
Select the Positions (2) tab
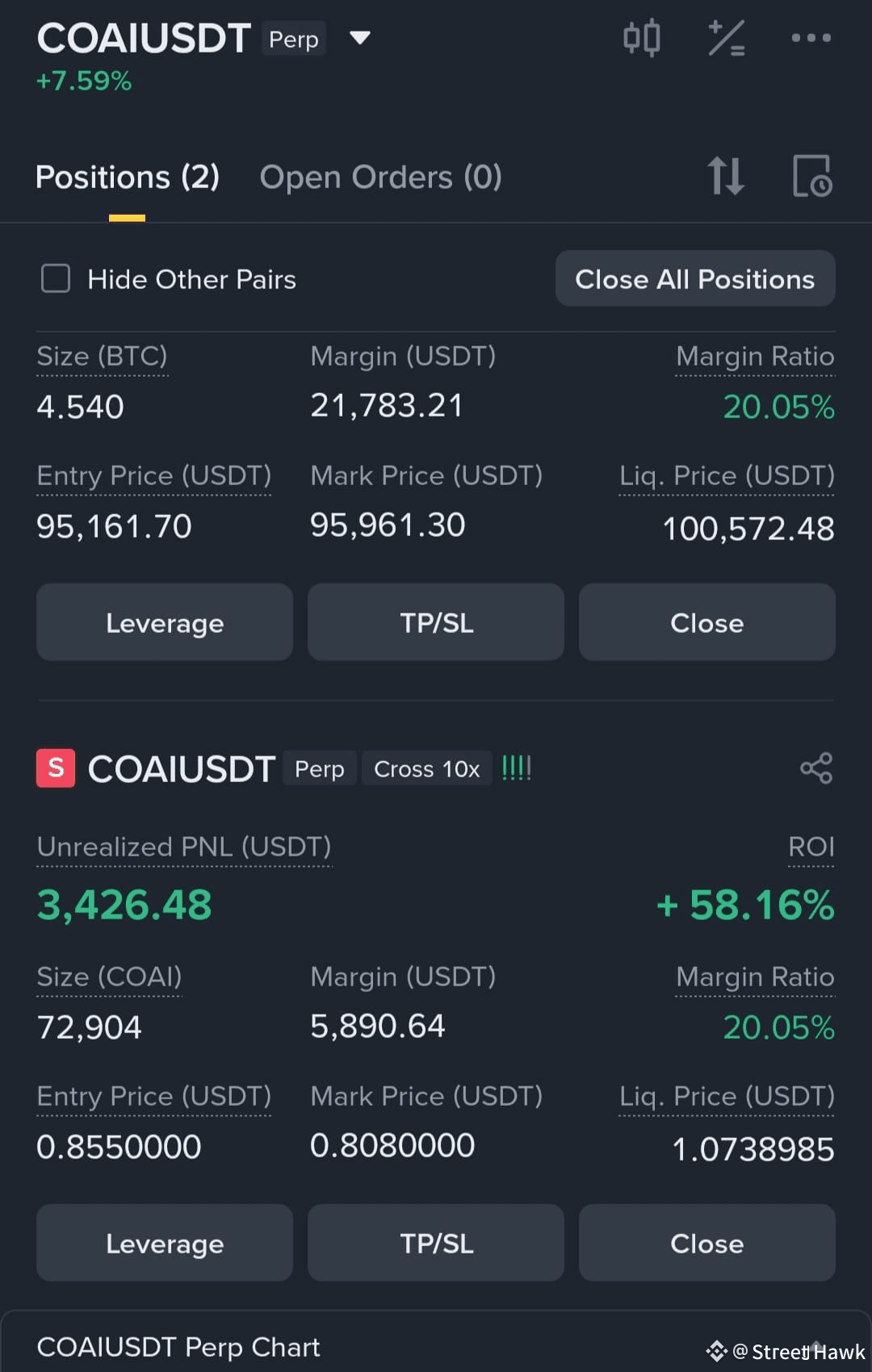coord(128,177)
